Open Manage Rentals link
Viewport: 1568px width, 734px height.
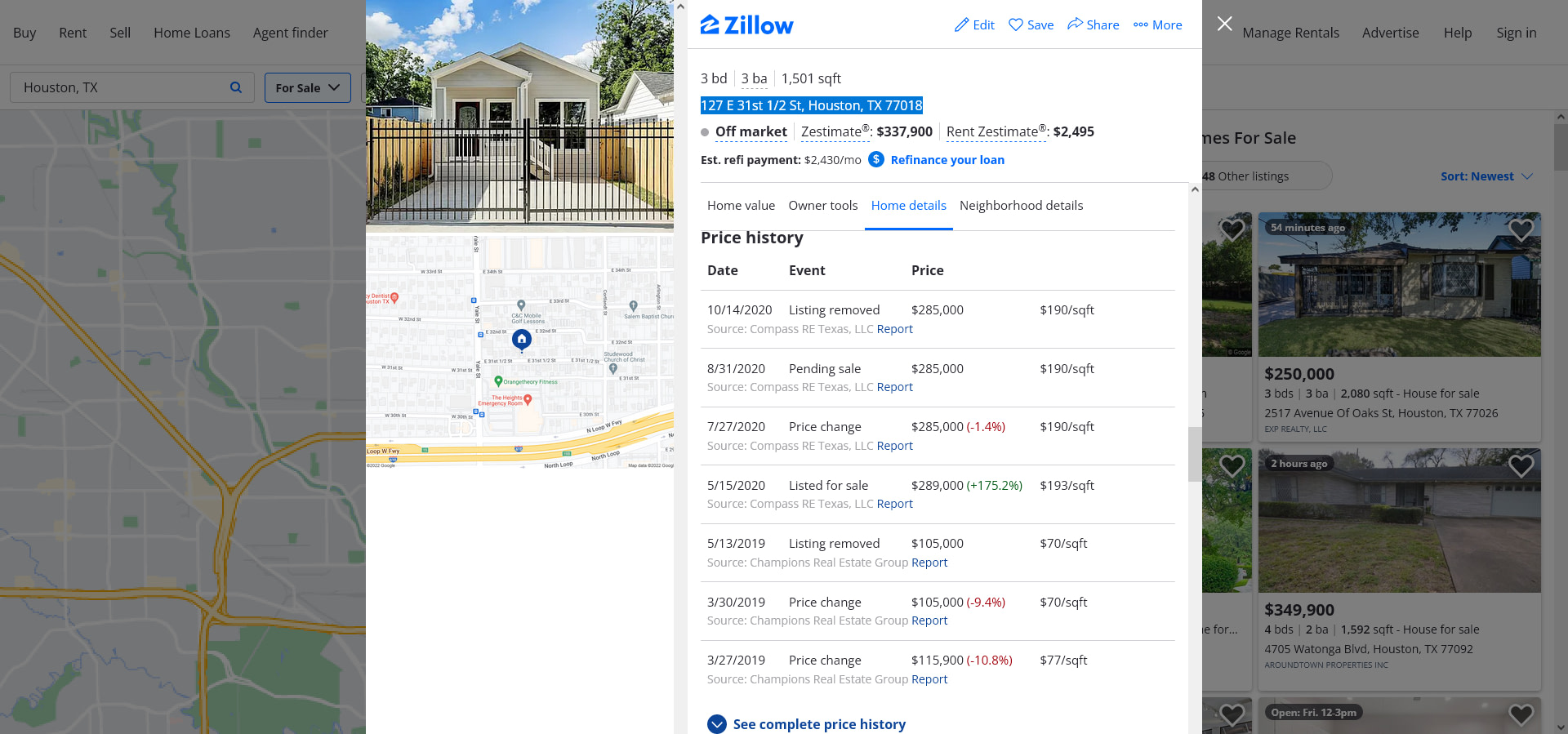(x=1291, y=33)
